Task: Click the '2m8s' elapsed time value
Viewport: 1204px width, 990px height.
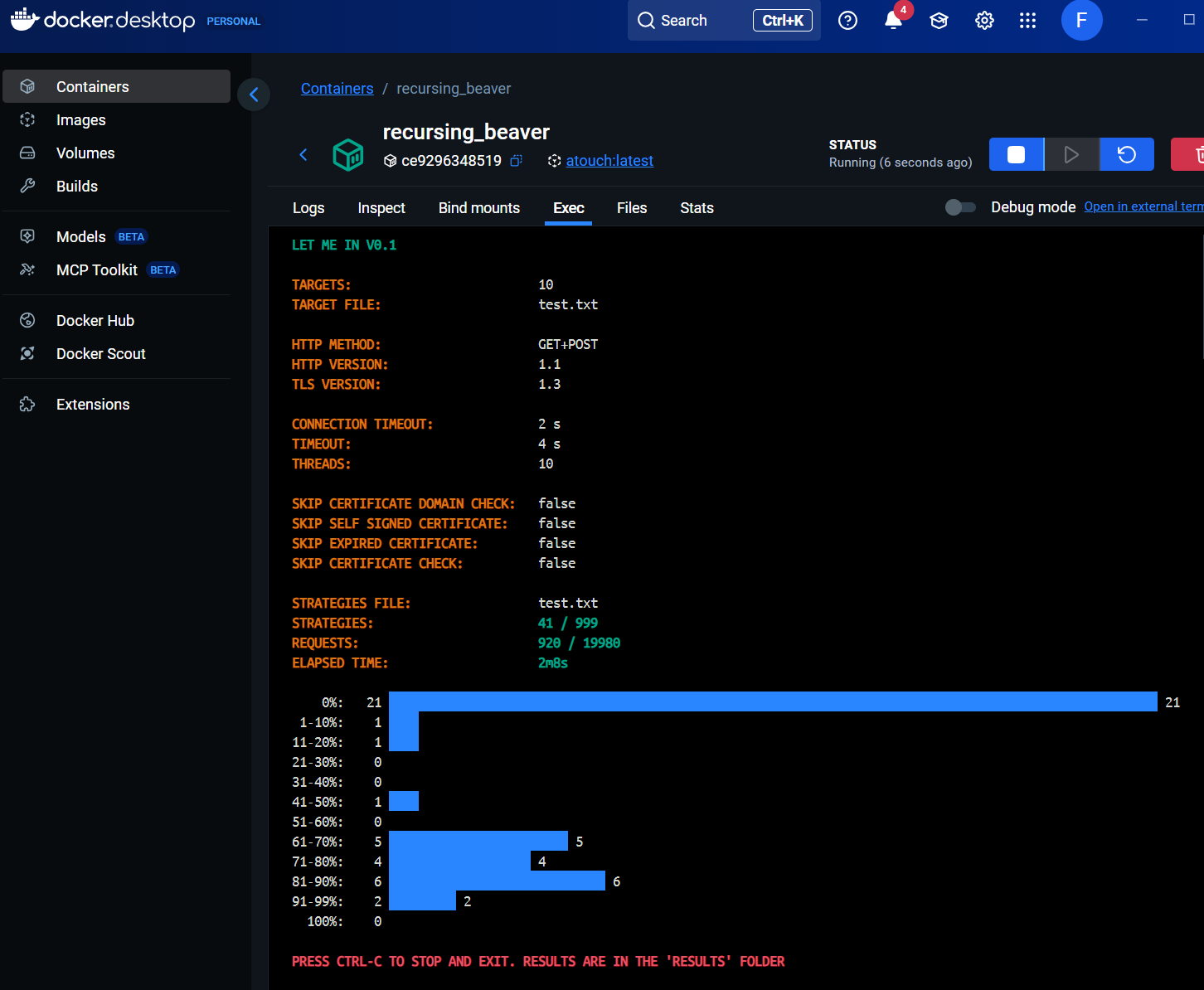Action: pyautogui.click(x=553, y=663)
